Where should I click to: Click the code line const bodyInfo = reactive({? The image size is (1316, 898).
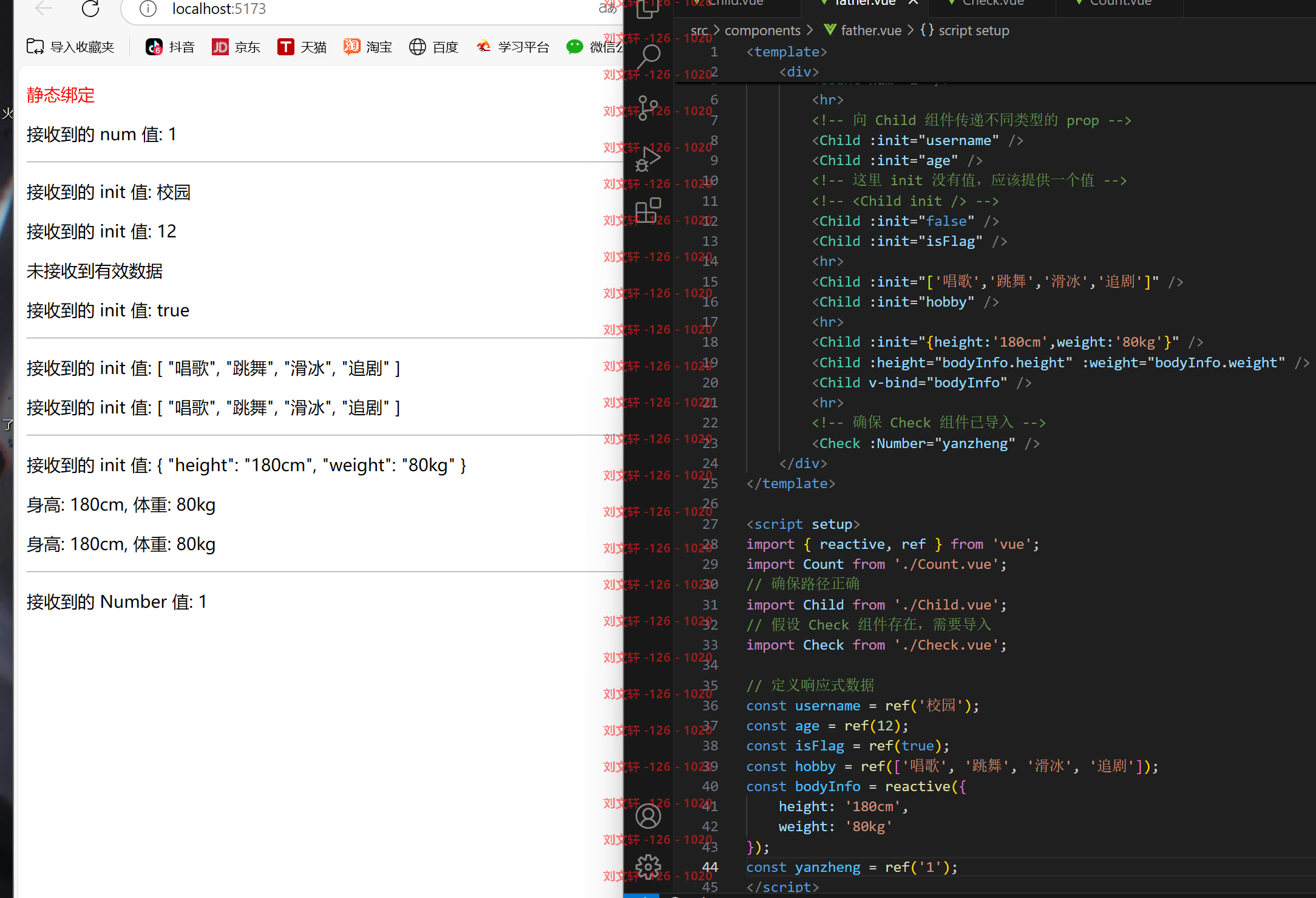coord(856,786)
